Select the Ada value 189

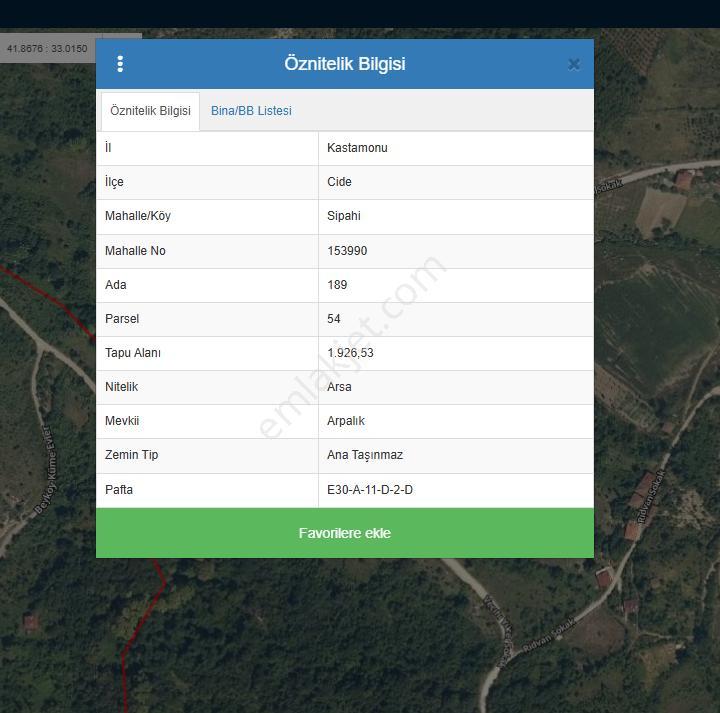[337, 285]
